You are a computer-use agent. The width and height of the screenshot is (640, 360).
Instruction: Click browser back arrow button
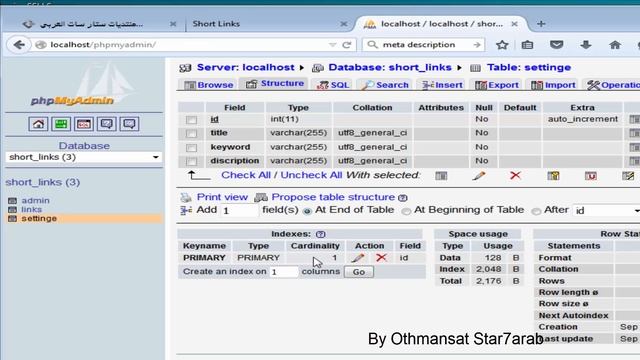click(x=19, y=44)
